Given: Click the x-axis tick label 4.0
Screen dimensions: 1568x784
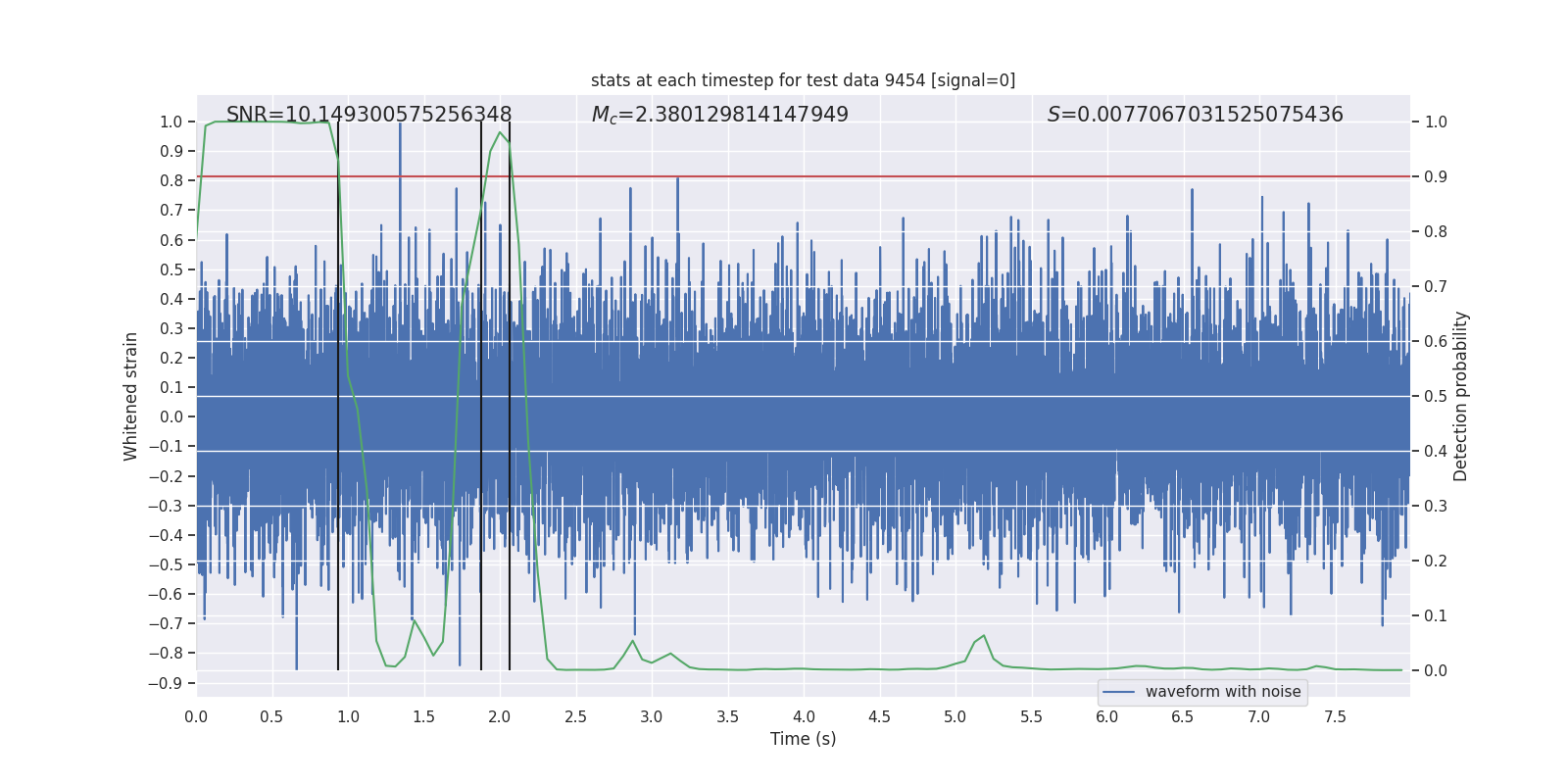Looking at the screenshot, I should point(804,716).
